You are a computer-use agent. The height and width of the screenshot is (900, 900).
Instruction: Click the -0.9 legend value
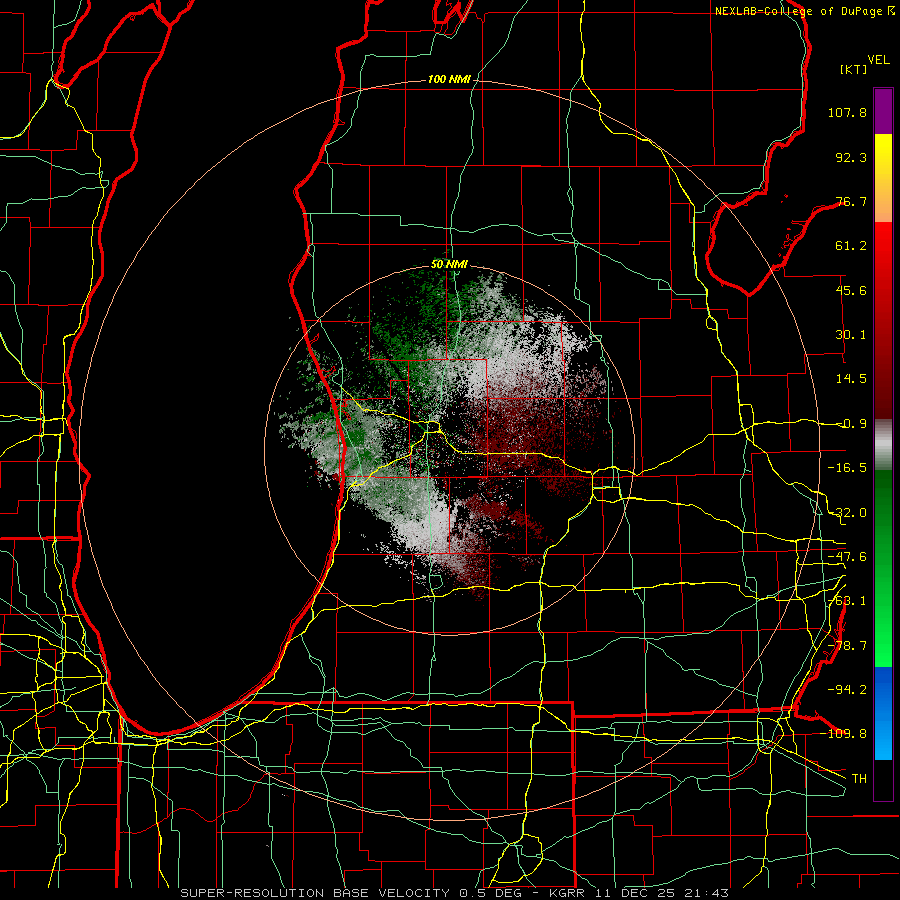click(851, 424)
